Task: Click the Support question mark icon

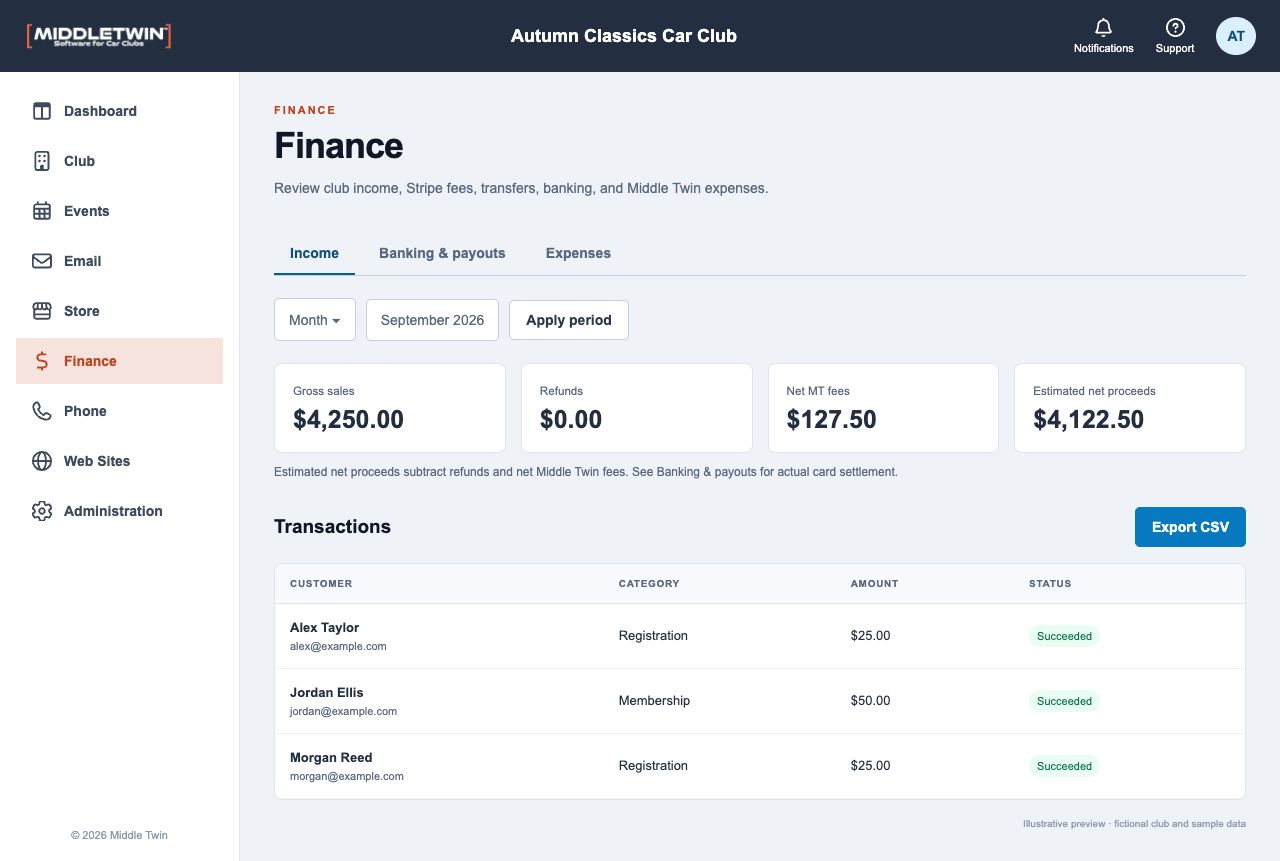Action: point(1175,27)
